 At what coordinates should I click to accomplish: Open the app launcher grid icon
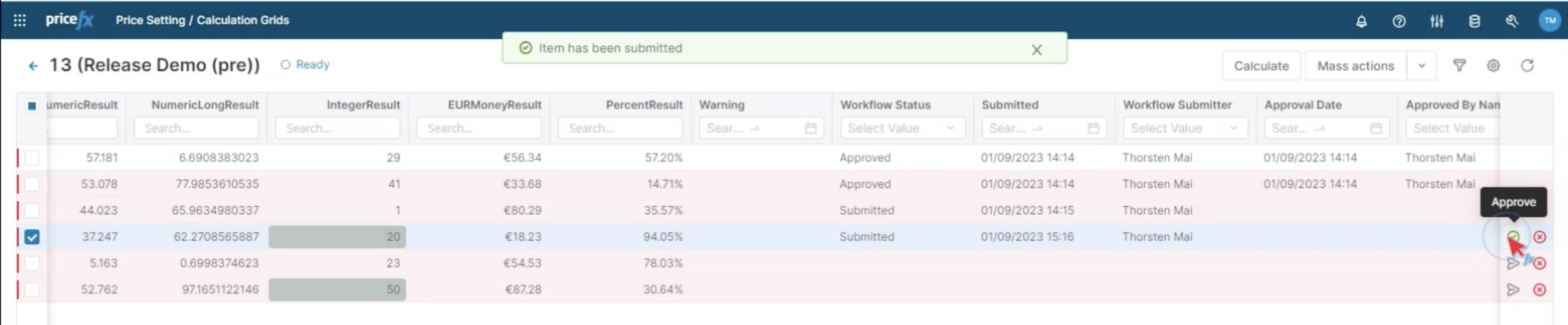[x=19, y=21]
